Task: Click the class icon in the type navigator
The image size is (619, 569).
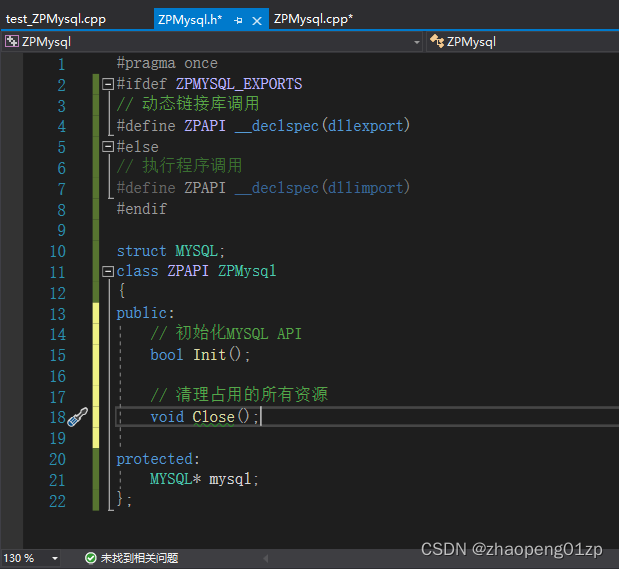Action: (437, 41)
